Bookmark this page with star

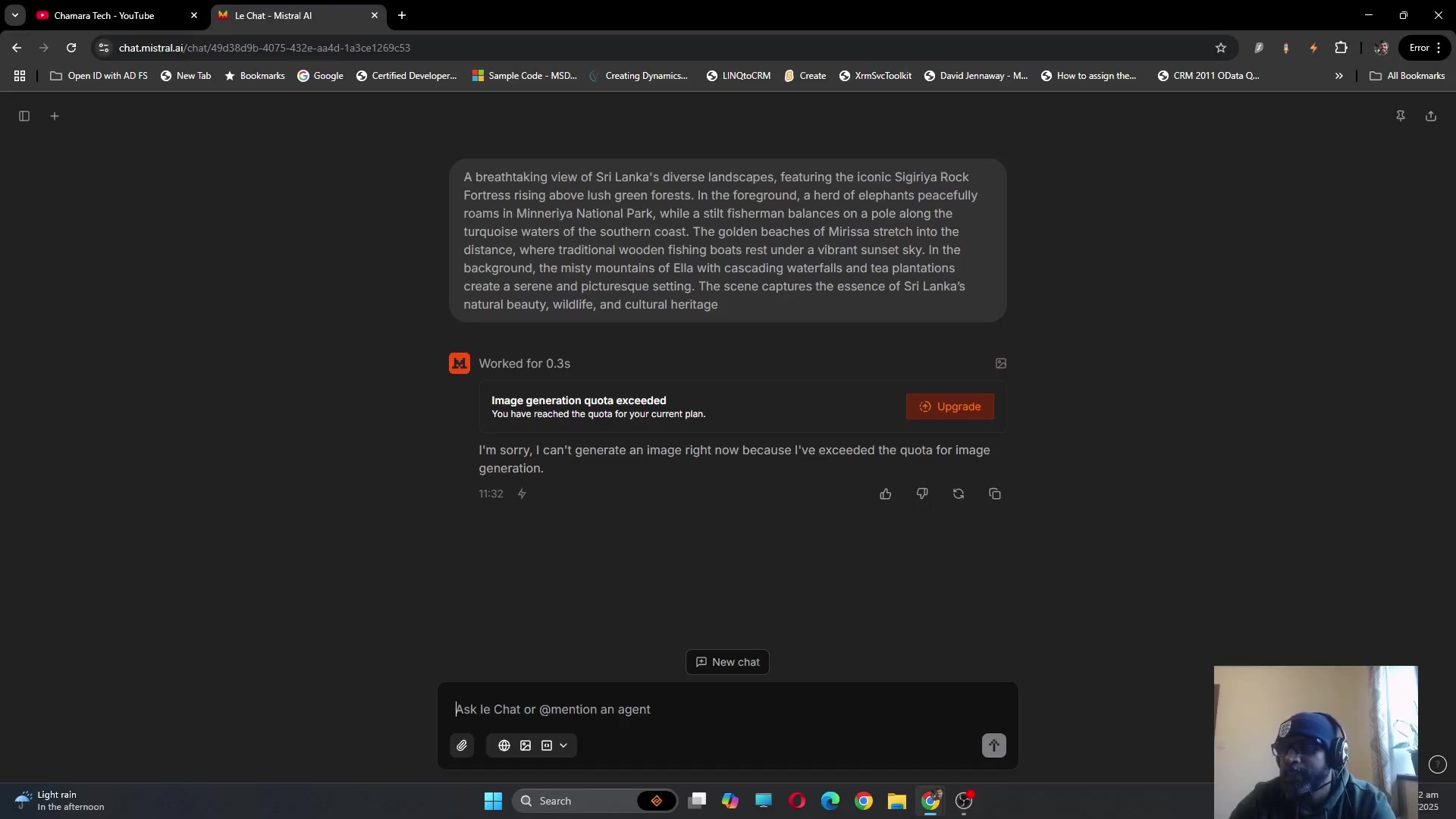(x=1221, y=48)
